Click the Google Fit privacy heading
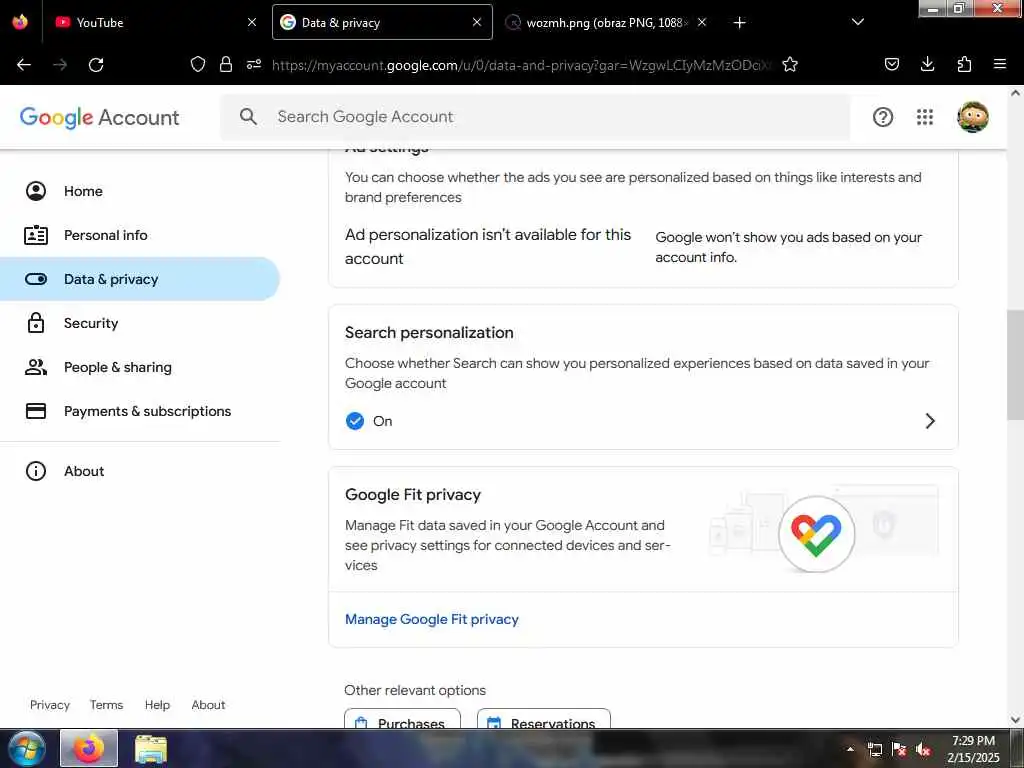Viewport: 1024px width, 768px height. 413,494
